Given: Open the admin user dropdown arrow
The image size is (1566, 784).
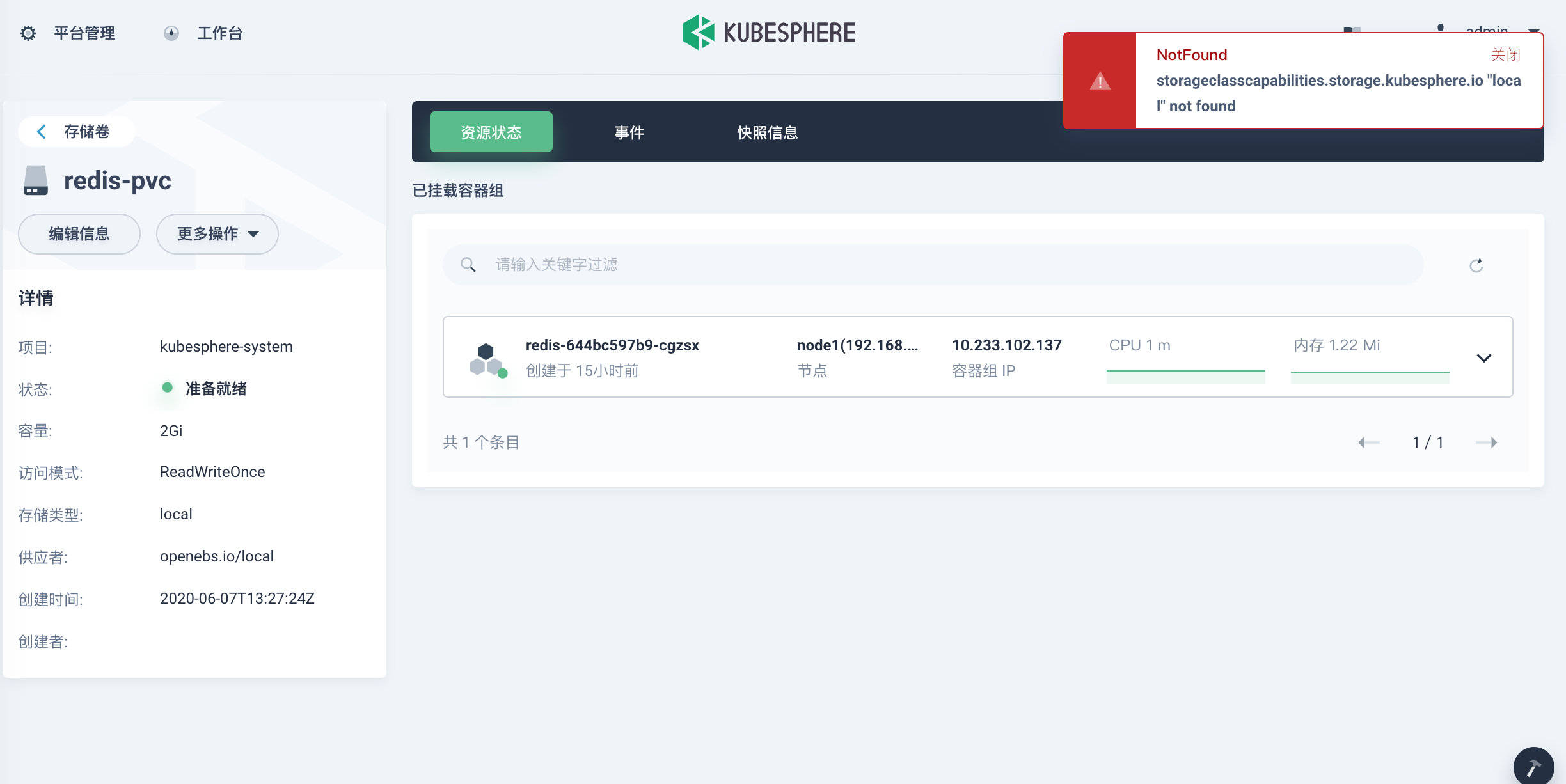Looking at the screenshot, I should (1534, 32).
